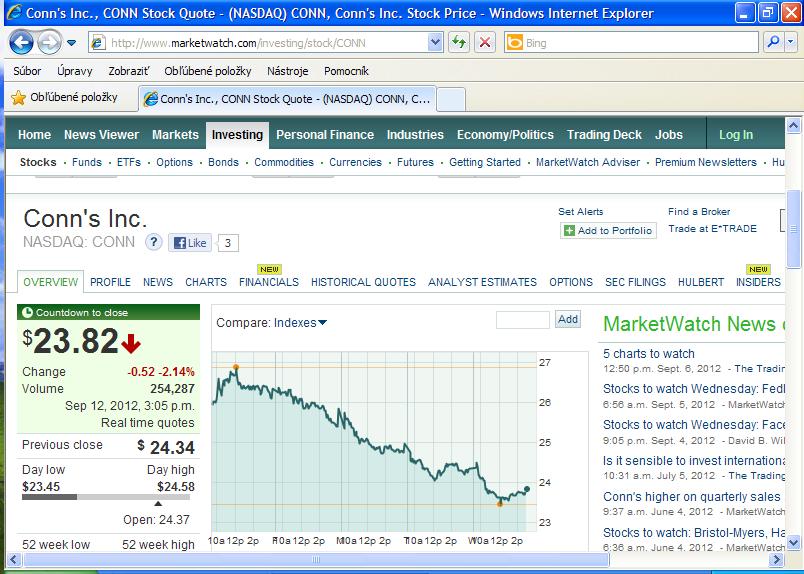
Task: Select the Investing navigation tab
Action: (x=237, y=135)
